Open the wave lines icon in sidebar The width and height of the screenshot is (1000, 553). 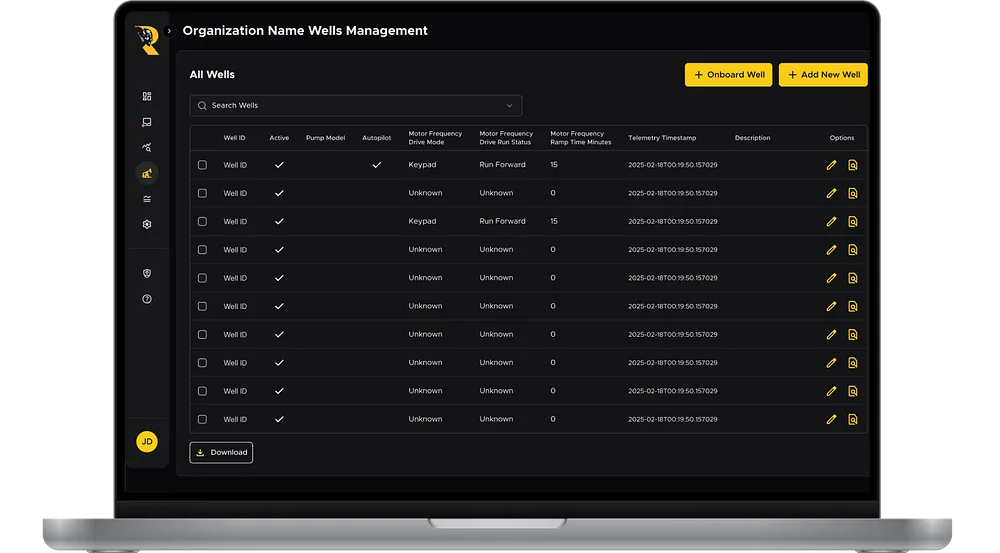(147, 199)
